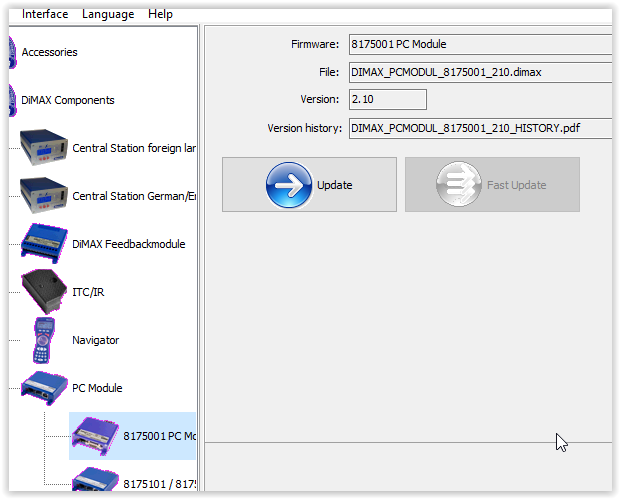This screenshot has height=499, width=620.
Task: Click the Version field showing 2.10
Action: (388, 99)
